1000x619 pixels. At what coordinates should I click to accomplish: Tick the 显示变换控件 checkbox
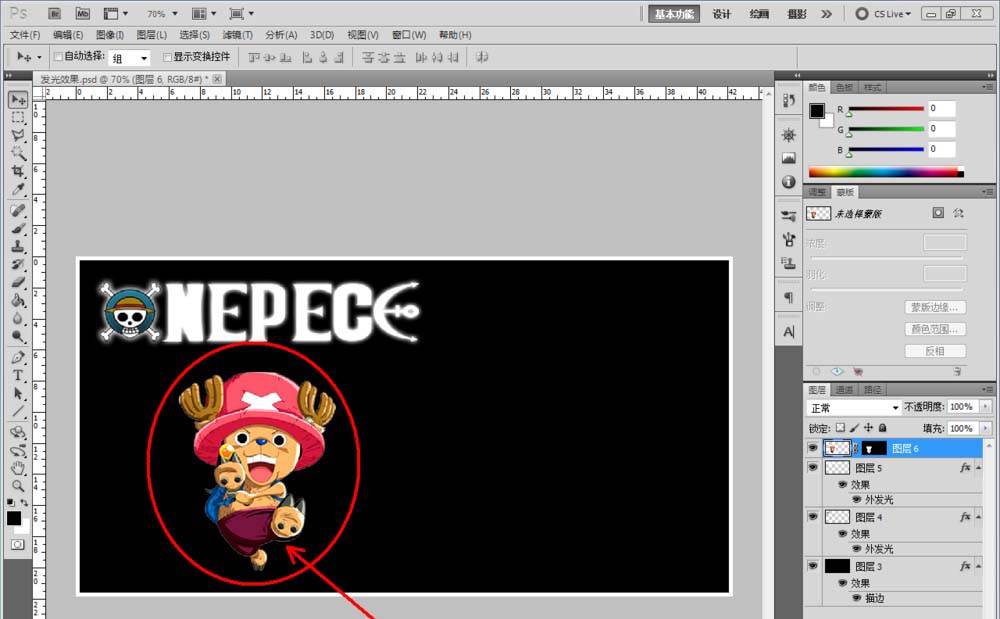168,57
